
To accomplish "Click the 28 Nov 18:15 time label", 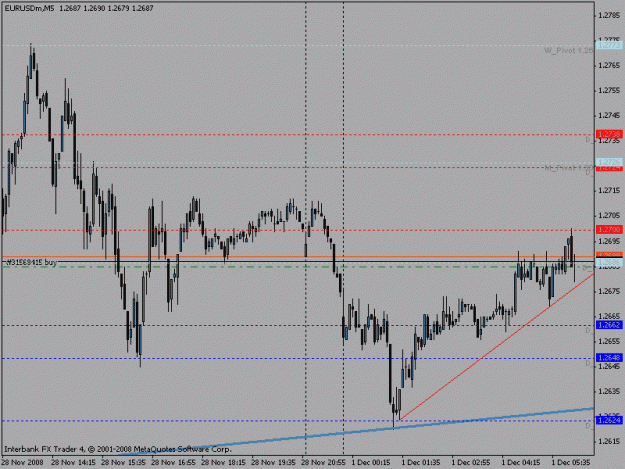I will click(223, 462).
